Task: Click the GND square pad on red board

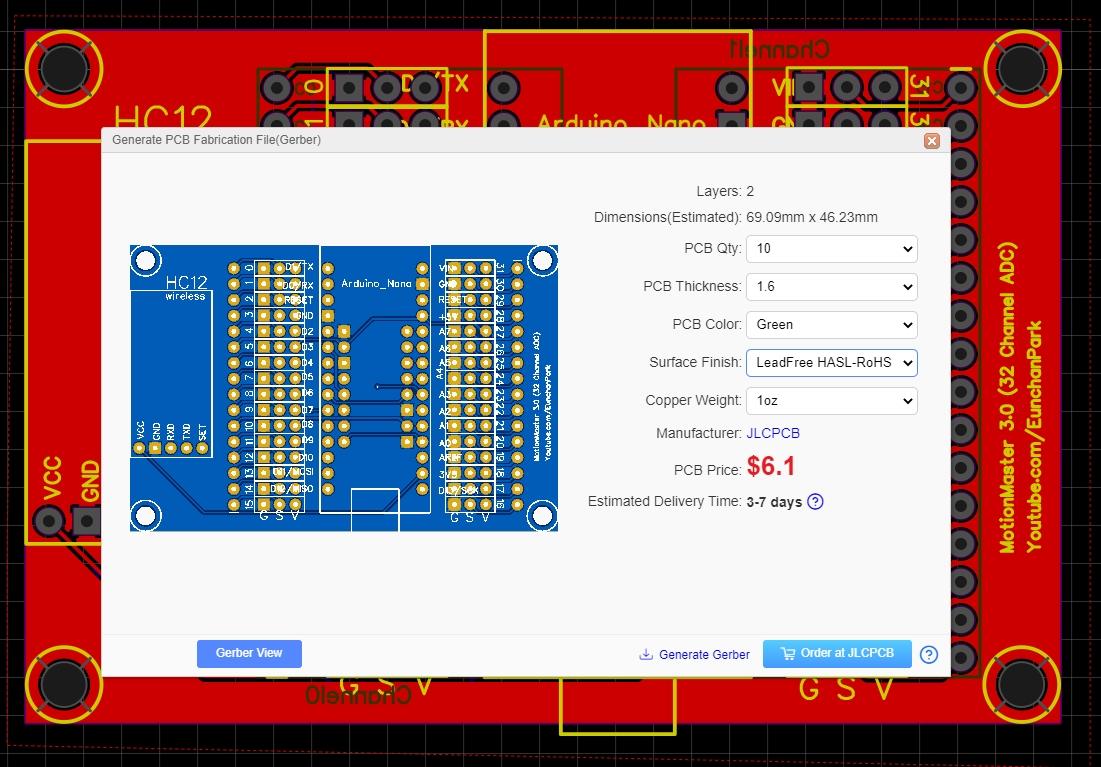Action: pyautogui.click(x=86, y=521)
